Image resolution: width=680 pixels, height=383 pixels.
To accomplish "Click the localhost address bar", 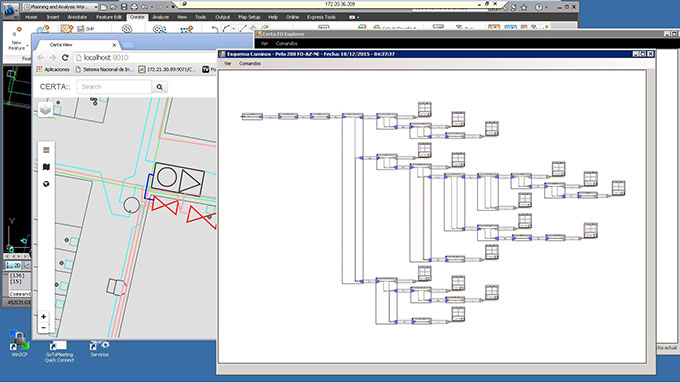I will click(145, 58).
